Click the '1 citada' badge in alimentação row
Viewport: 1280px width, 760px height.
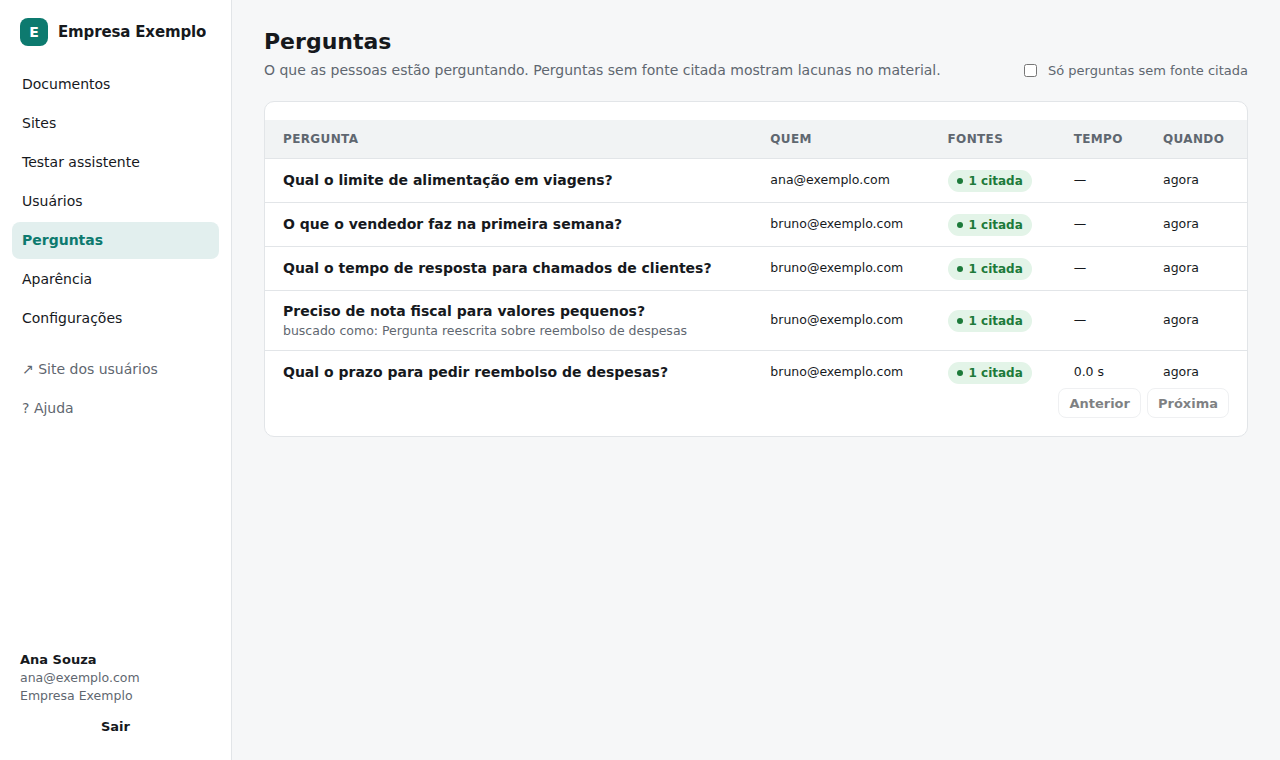coord(990,181)
